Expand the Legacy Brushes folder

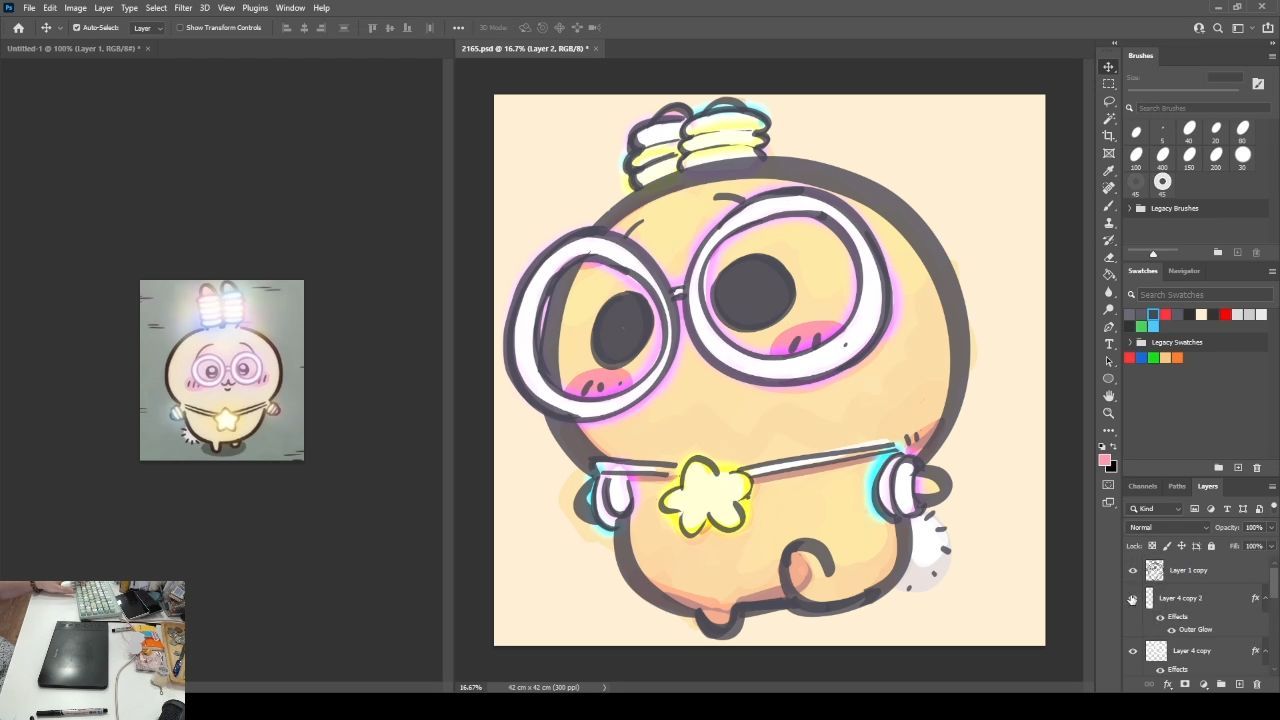tap(1130, 208)
